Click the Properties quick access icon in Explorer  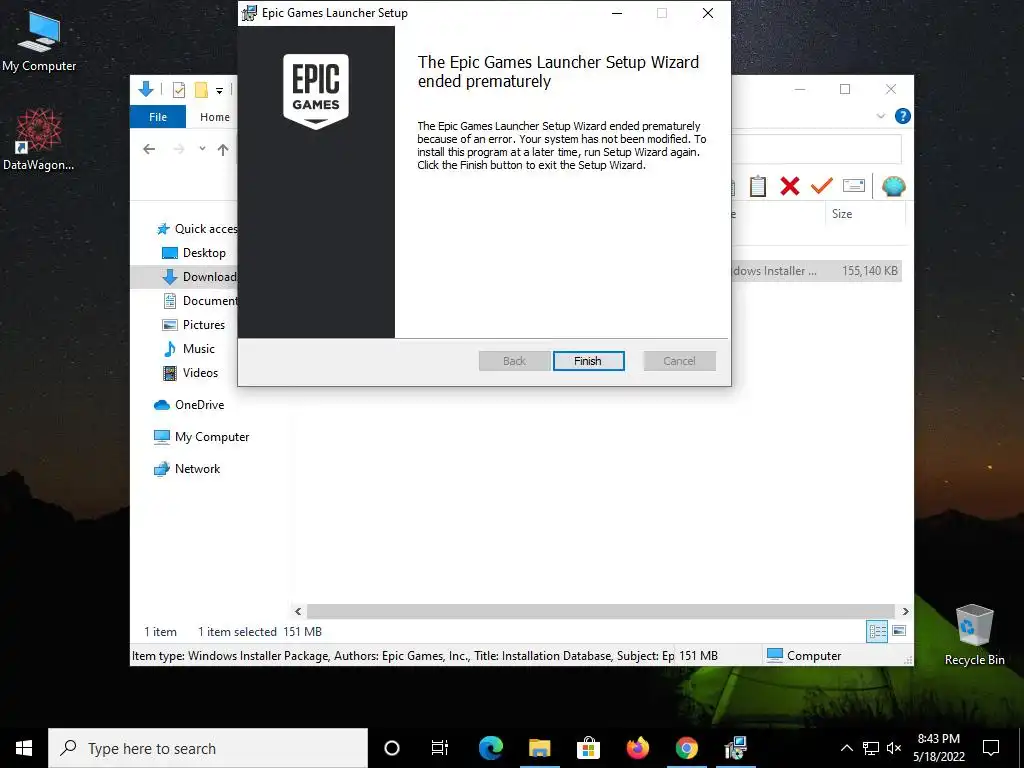pos(178,89)
